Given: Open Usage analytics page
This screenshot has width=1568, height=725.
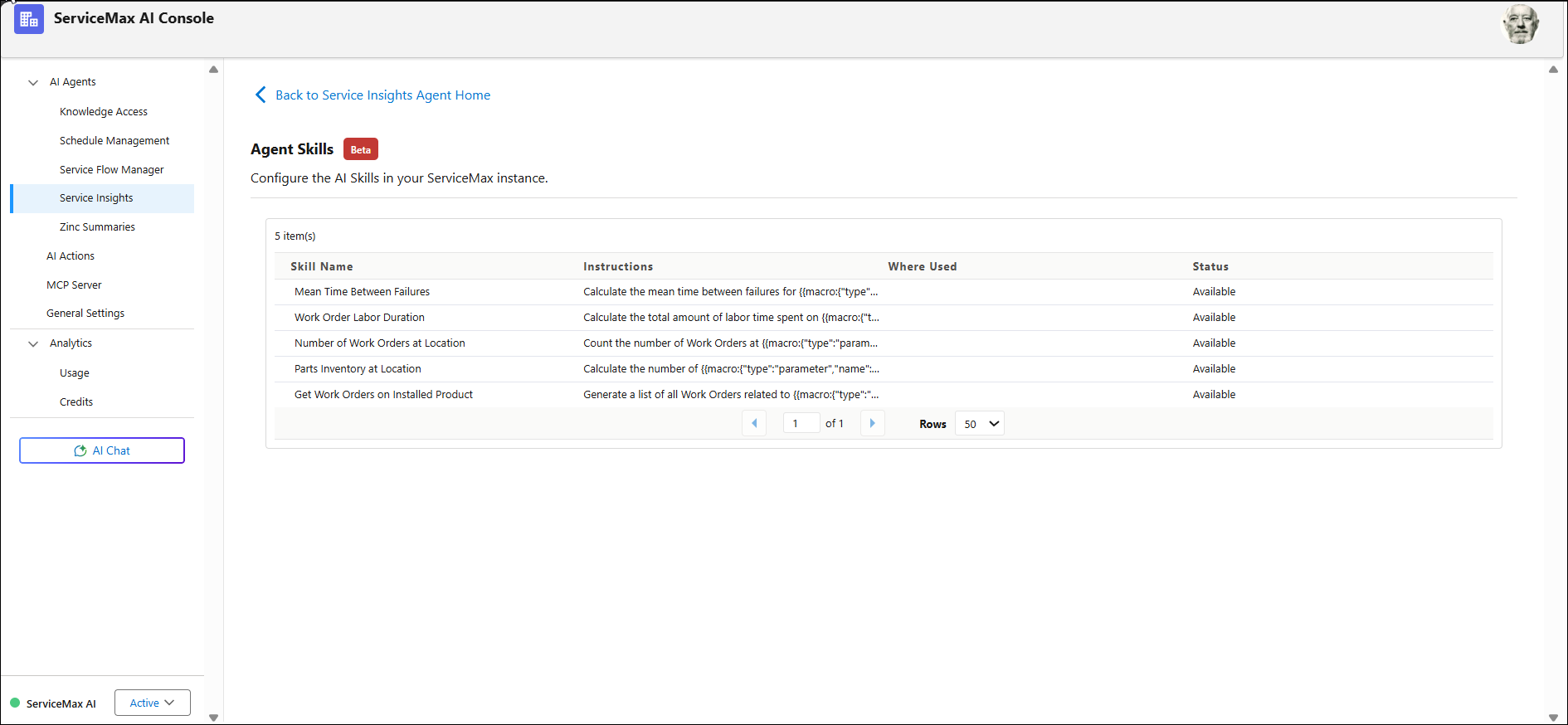Looking at the screenshot, I should [x=75, y=372].
